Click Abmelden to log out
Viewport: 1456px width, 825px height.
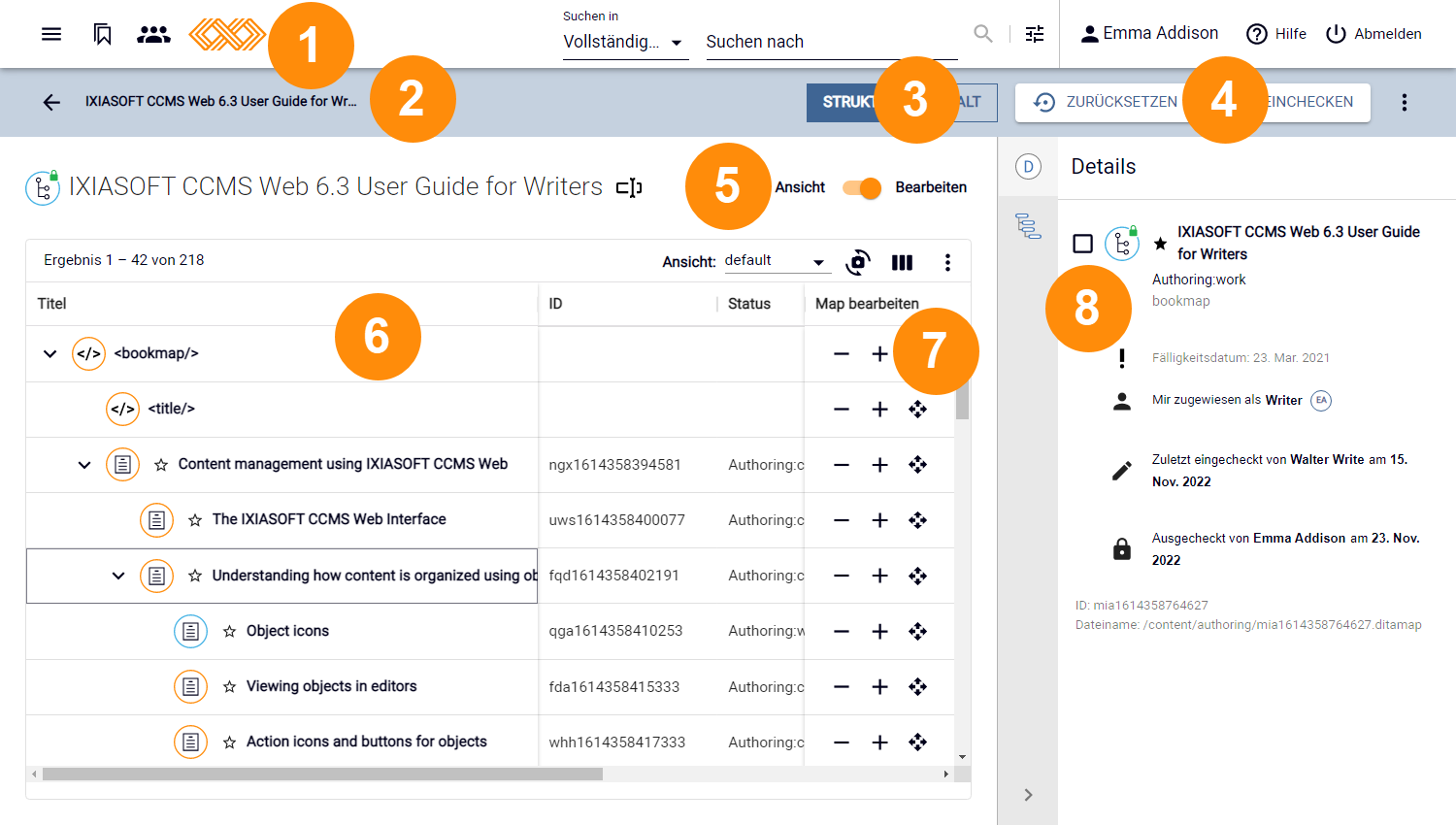(1373, 34)
